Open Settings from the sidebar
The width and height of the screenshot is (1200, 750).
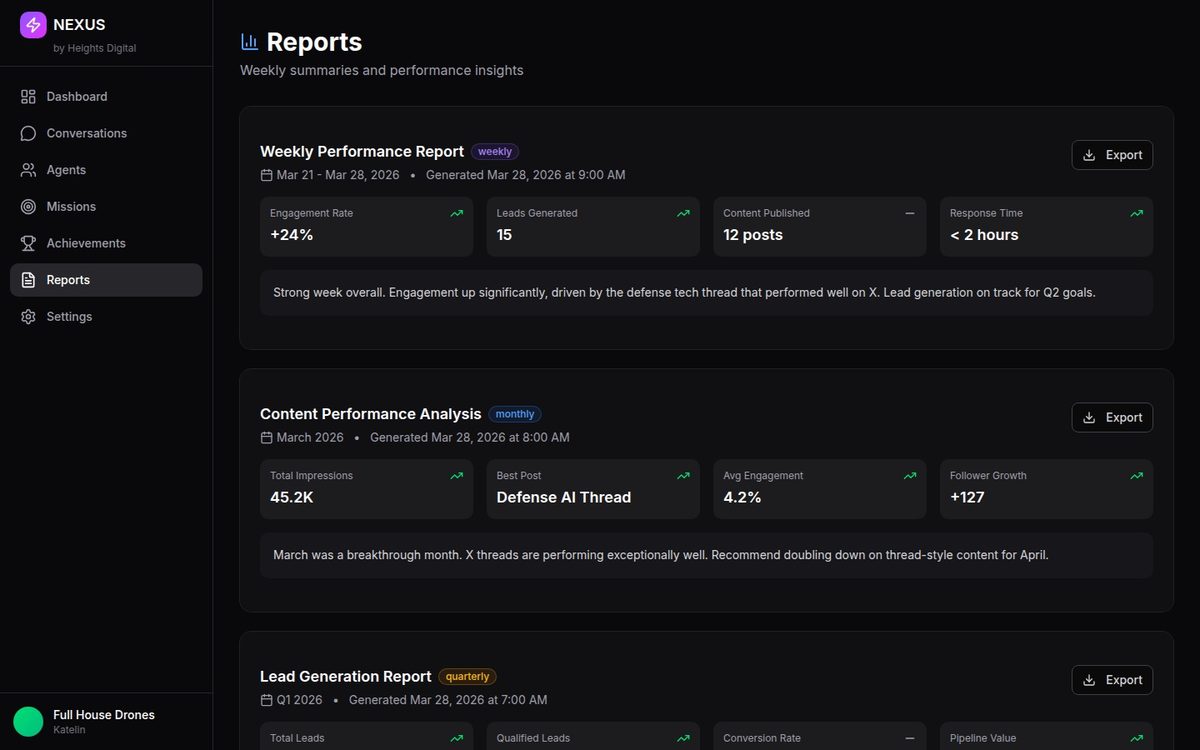coord(106,317)
